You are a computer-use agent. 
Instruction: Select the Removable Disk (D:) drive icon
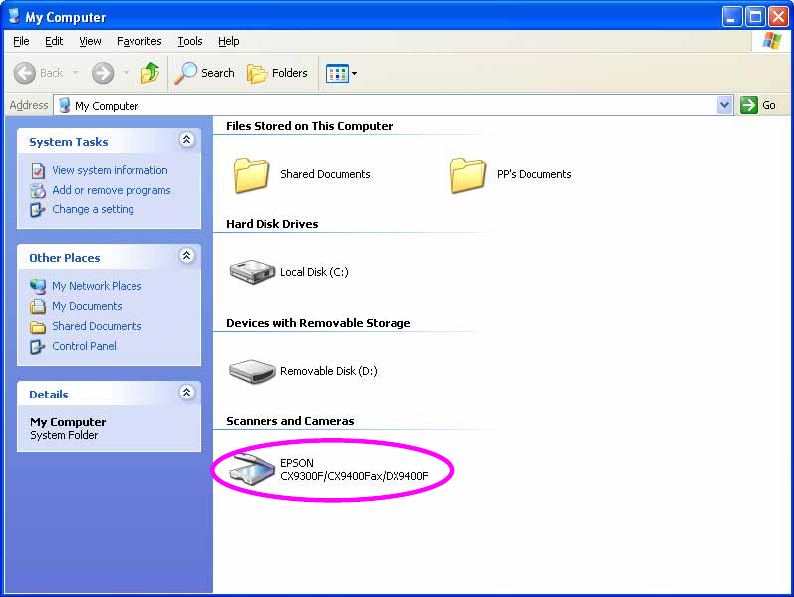(252, 371)
